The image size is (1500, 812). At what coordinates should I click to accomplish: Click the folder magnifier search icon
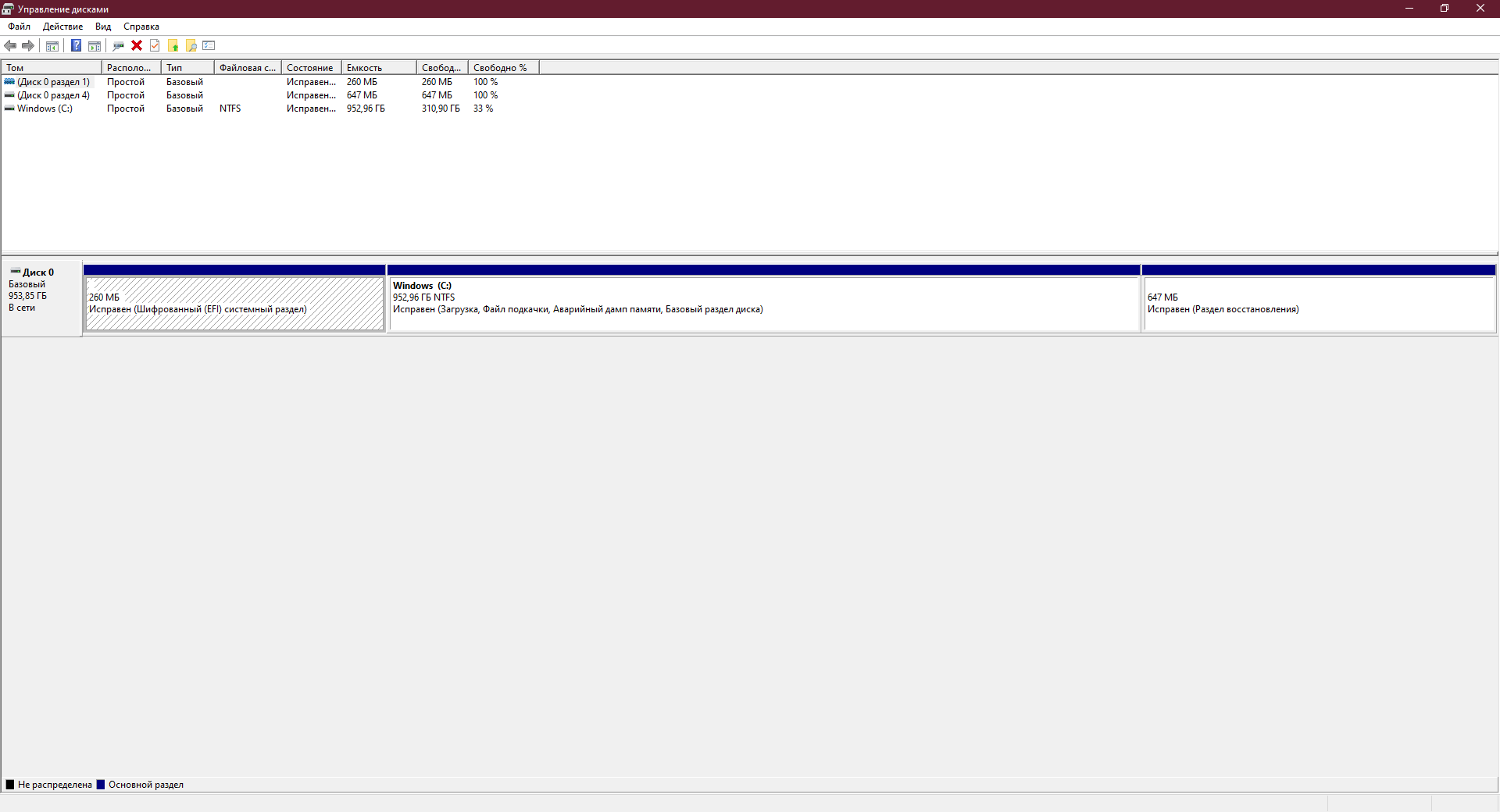click(191, 45)
